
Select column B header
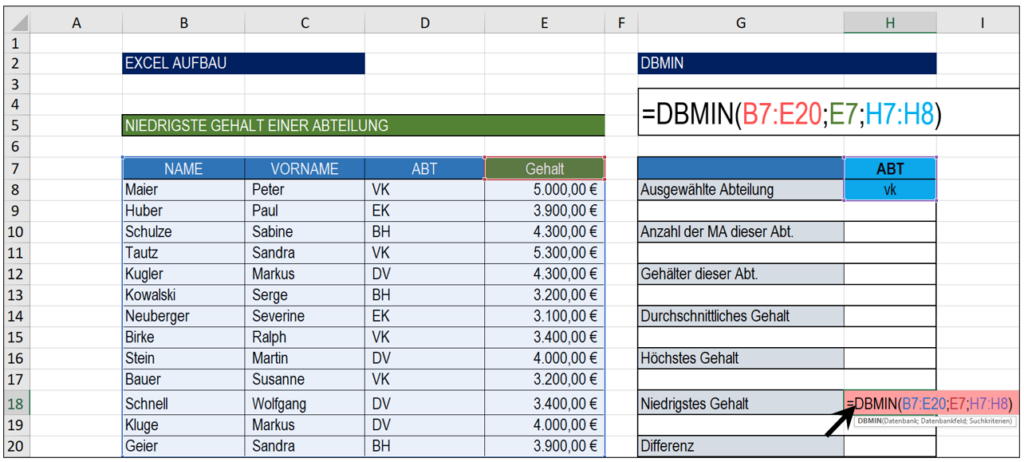[184, 24]
